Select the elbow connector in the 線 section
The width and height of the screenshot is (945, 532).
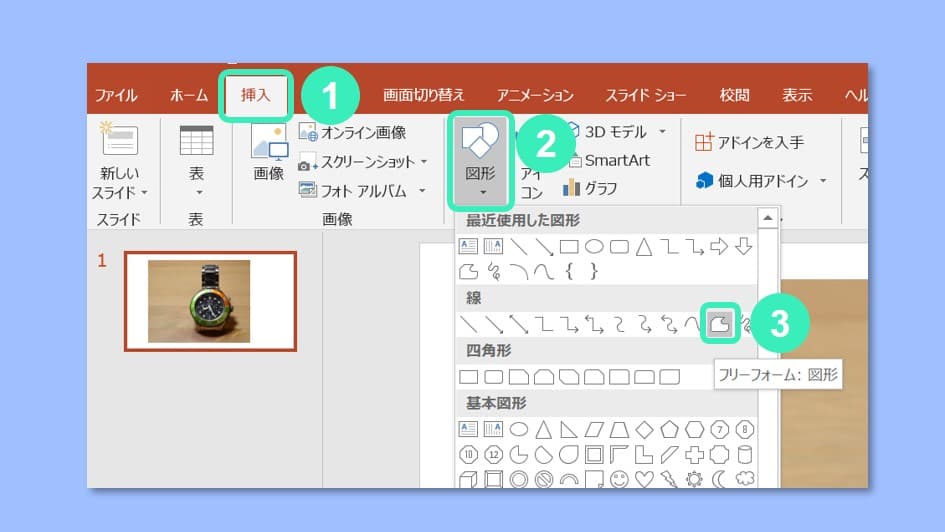[544, 324]
